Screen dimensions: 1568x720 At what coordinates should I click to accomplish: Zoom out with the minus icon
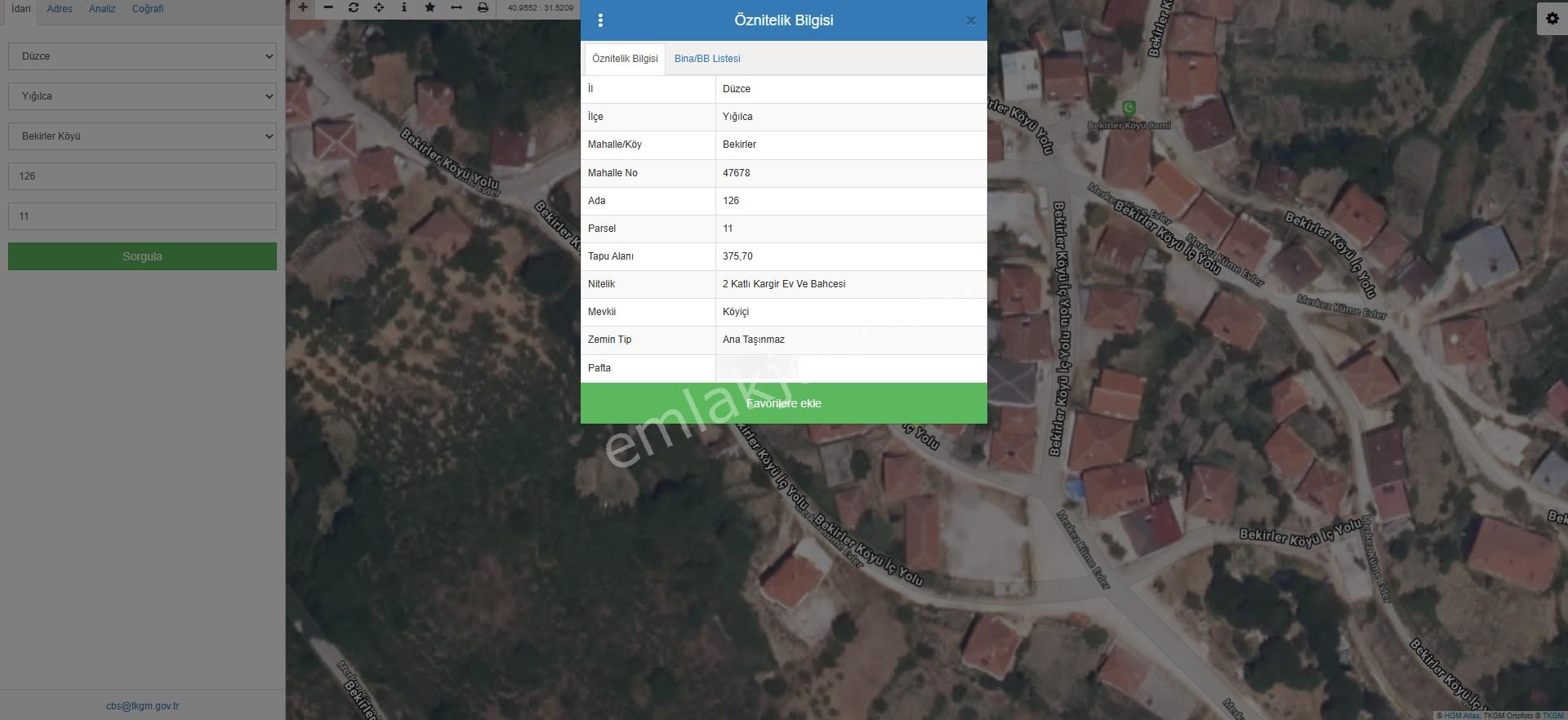(328, 7)
